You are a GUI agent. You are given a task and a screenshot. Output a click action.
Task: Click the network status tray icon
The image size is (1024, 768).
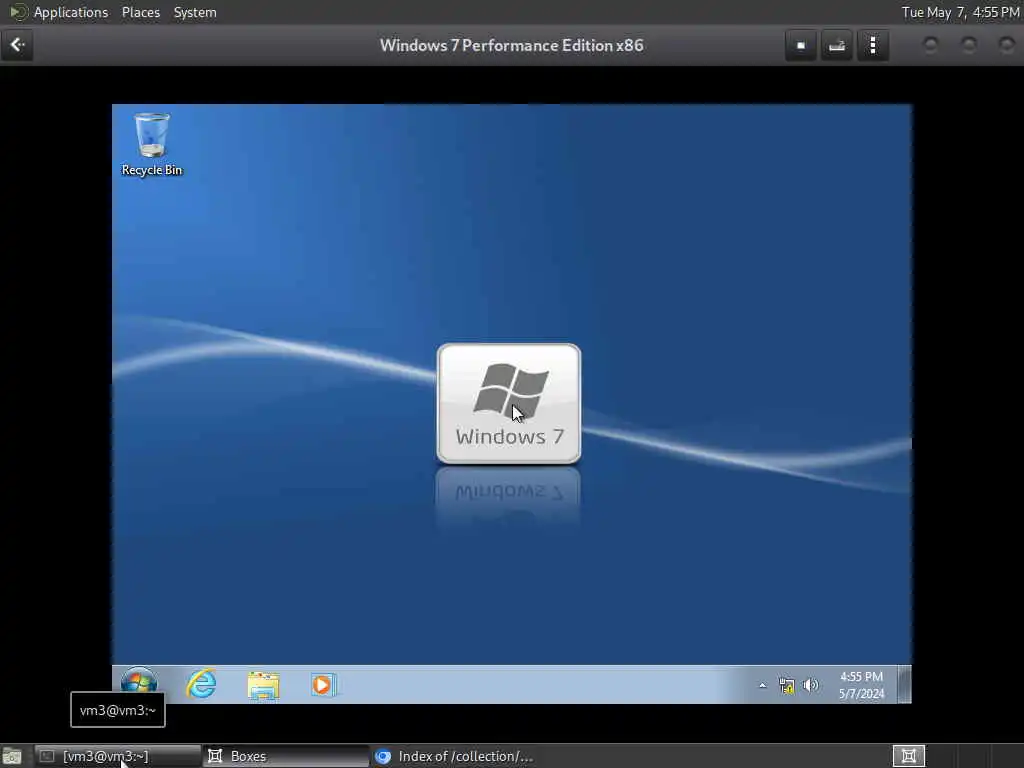[x=786, y=685]
